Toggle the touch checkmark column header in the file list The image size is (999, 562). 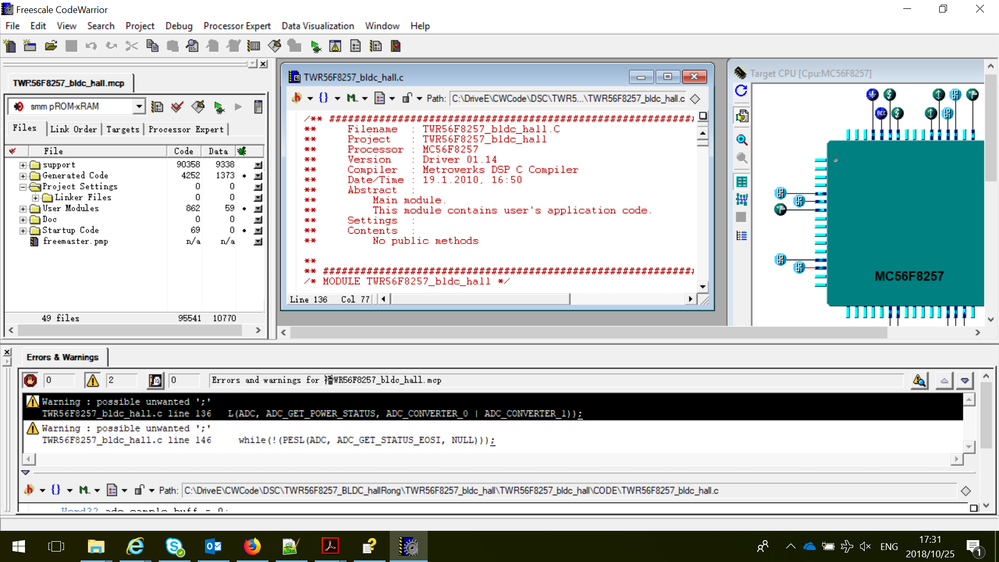(x=12, y=151)
